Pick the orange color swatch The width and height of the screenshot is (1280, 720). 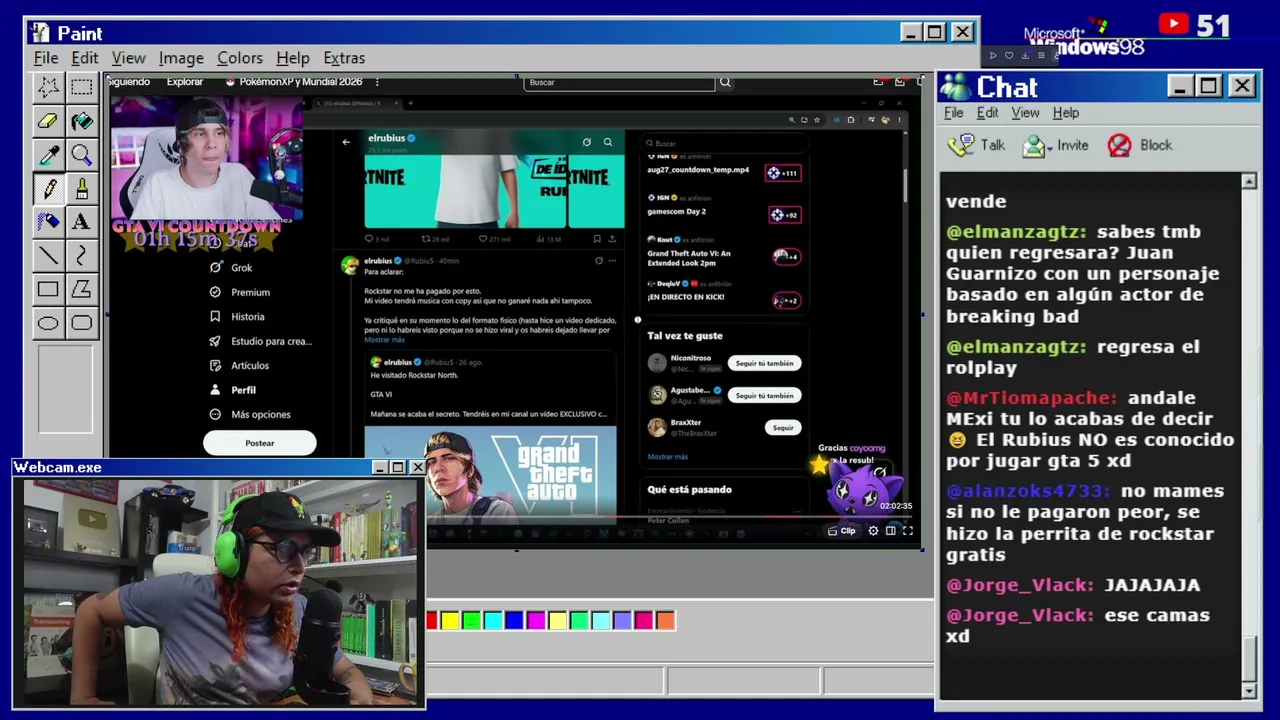click(665, 621)
